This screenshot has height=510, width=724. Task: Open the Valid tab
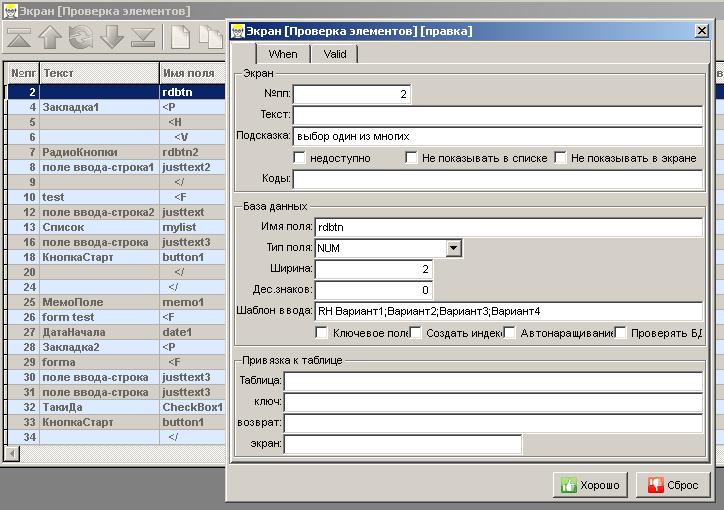point(335,55)
